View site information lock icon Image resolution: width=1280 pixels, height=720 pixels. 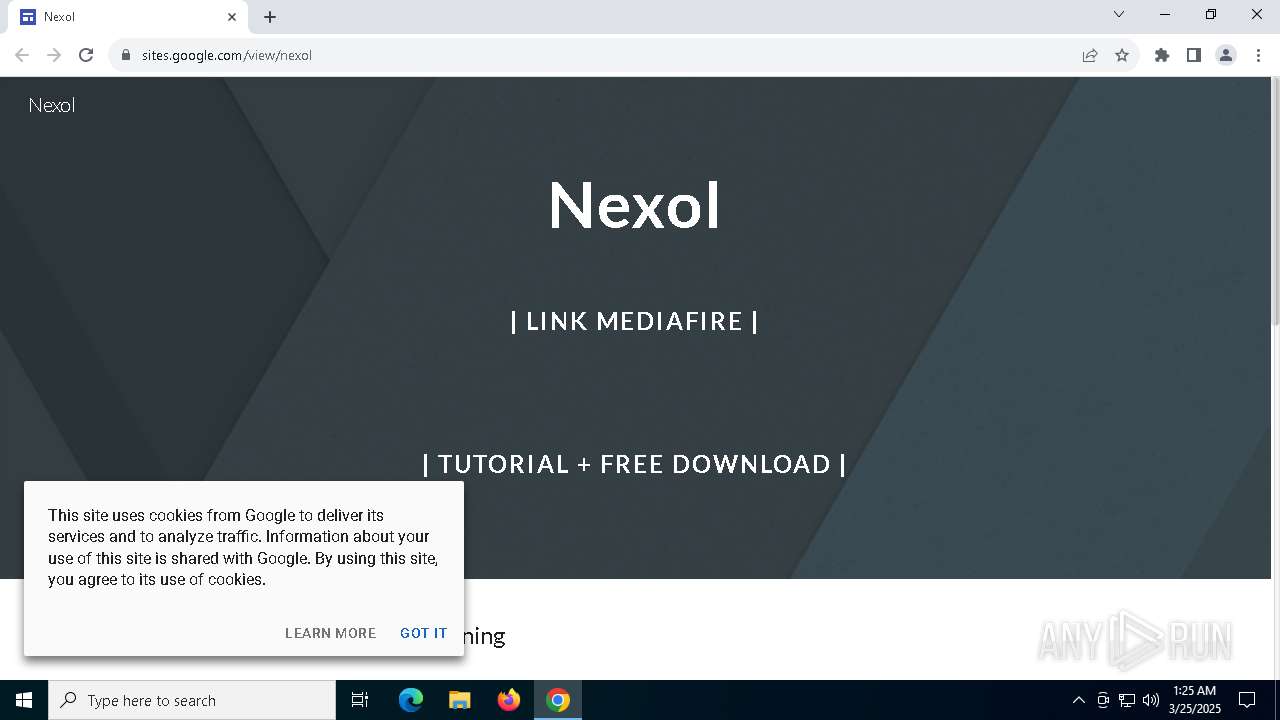pyautogui.click(x=126, y=55)
